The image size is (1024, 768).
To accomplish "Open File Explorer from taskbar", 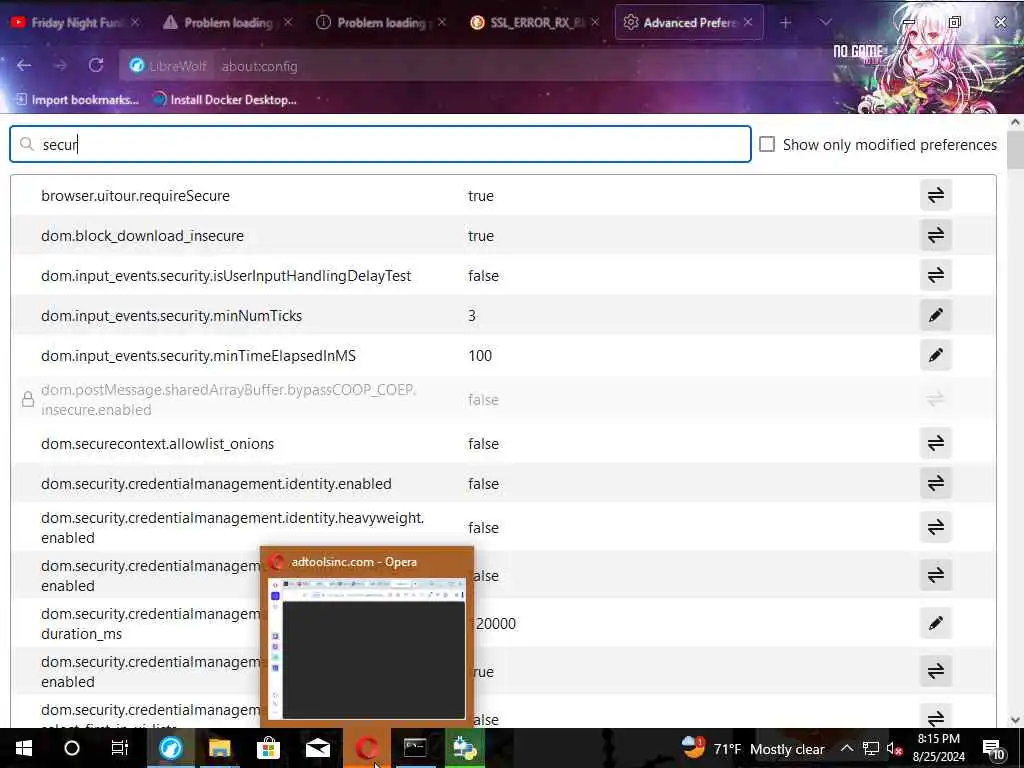I will click(219, 748).
